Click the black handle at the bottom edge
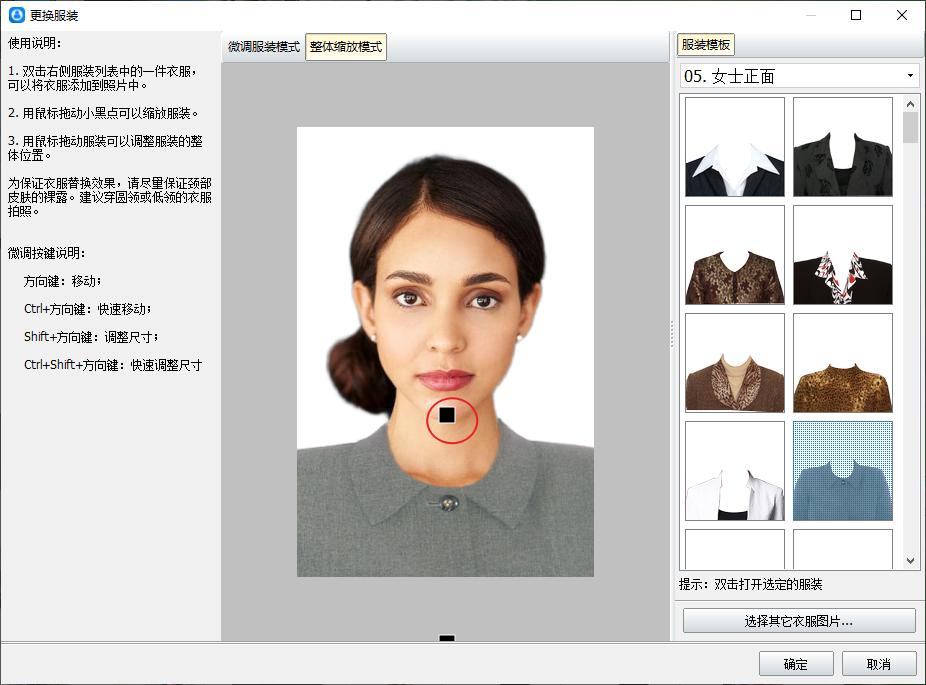Image resolution: width=926 pixels, height=685 pixels. coord(447,638)
